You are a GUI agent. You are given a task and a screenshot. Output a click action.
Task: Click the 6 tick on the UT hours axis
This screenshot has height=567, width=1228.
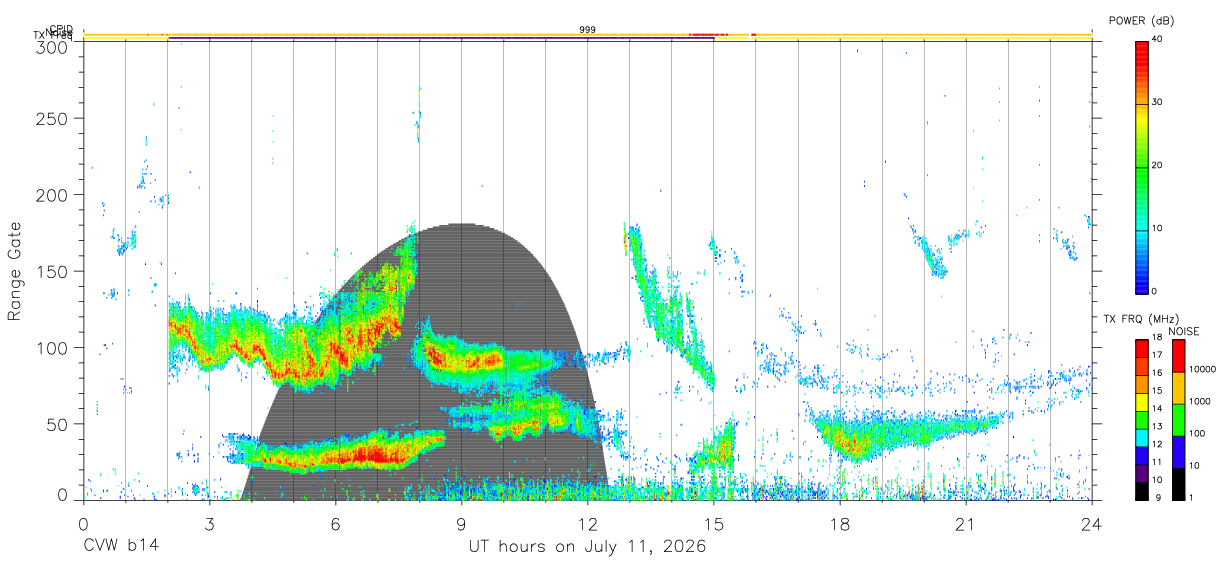coord(335,524)
